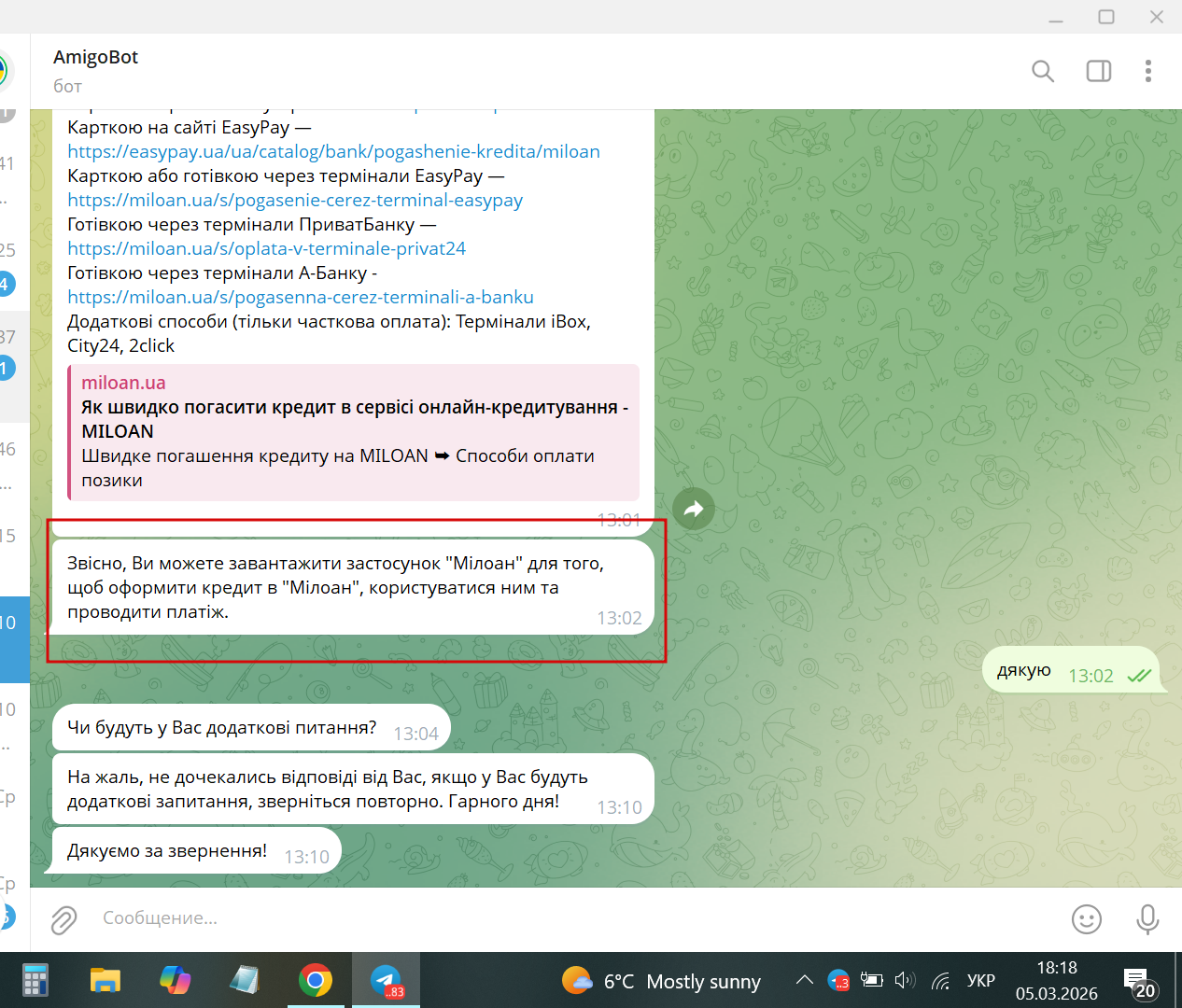Launch Copilot from the taskbar

pos(176,981)
